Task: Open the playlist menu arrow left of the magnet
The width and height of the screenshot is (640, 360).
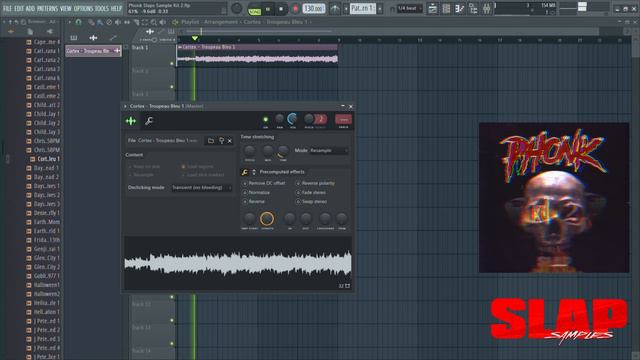Action: click(69, 22)
